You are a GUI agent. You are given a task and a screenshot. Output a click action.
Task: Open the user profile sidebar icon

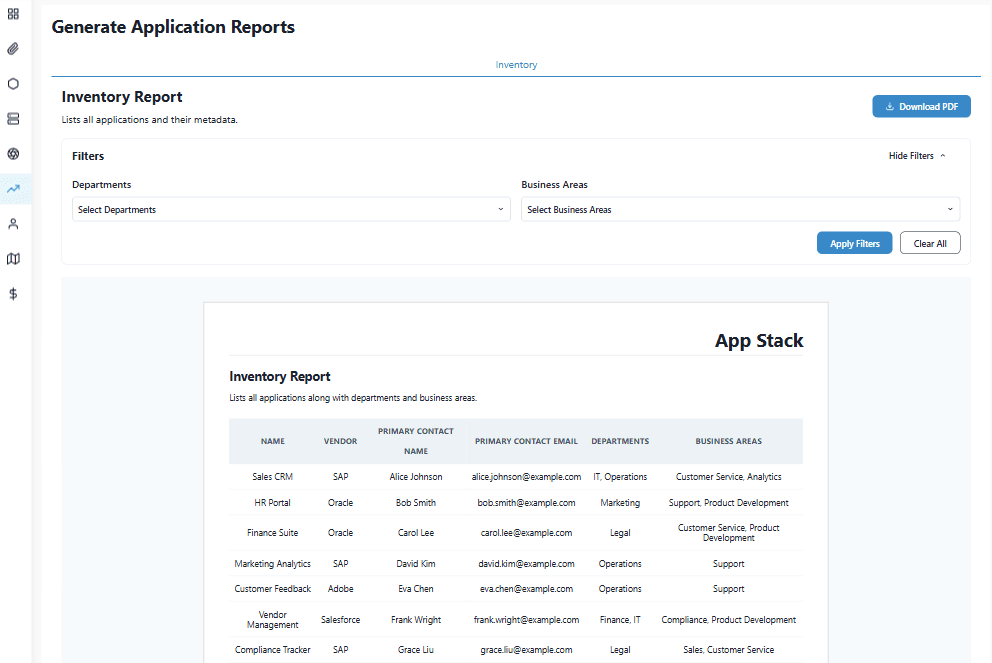click(13, 224)
